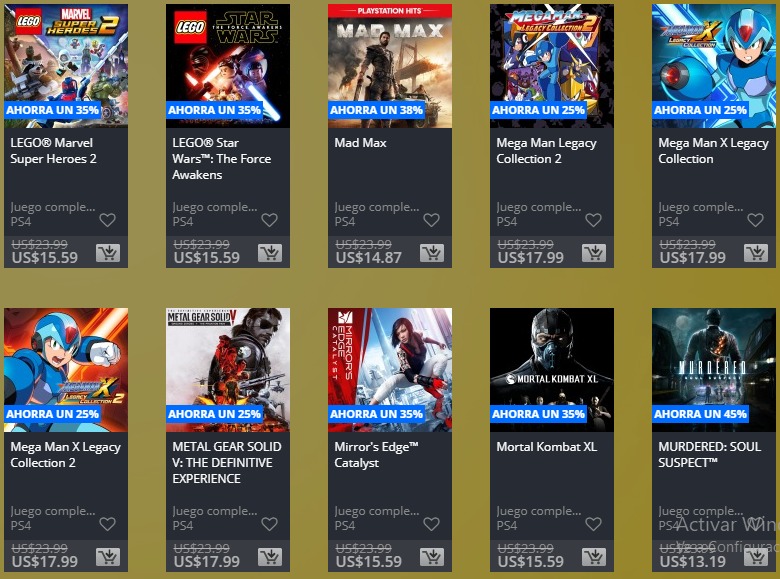The image size is (780, 579).
Task: Open the Mad Max cover thumbnail
Action: tap(390, 66)
